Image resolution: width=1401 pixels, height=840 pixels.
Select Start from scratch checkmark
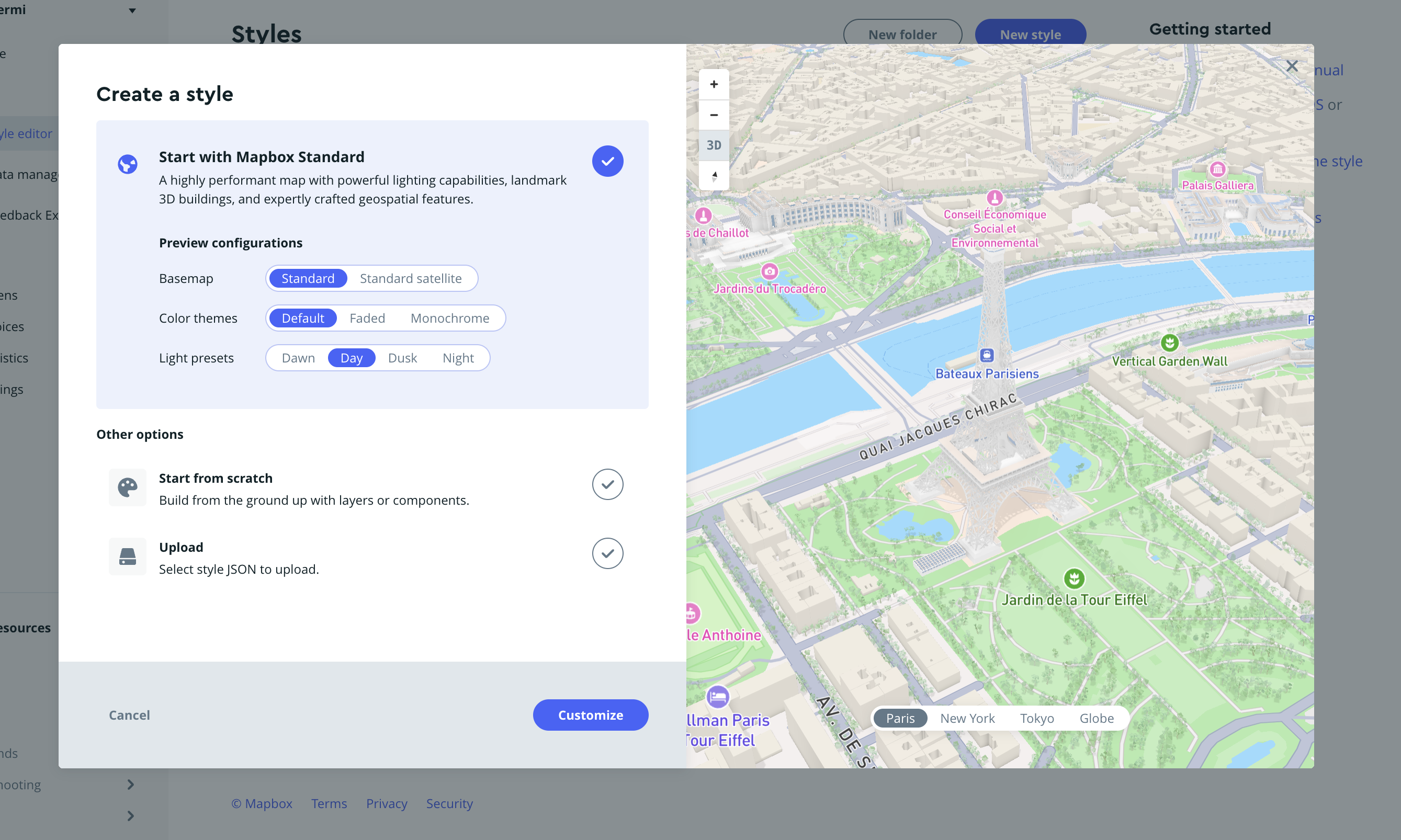tap(607, 484)
